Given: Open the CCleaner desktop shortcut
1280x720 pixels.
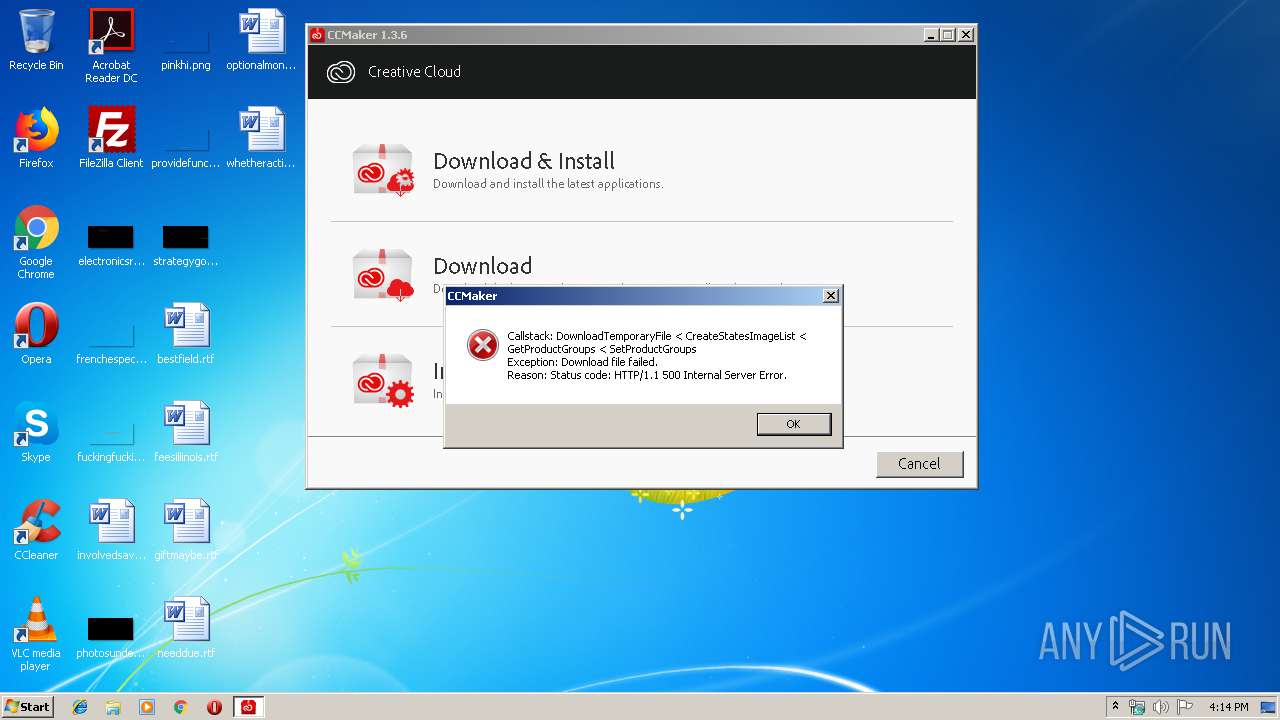Looking at the screenshot, I should click(36, 530).
